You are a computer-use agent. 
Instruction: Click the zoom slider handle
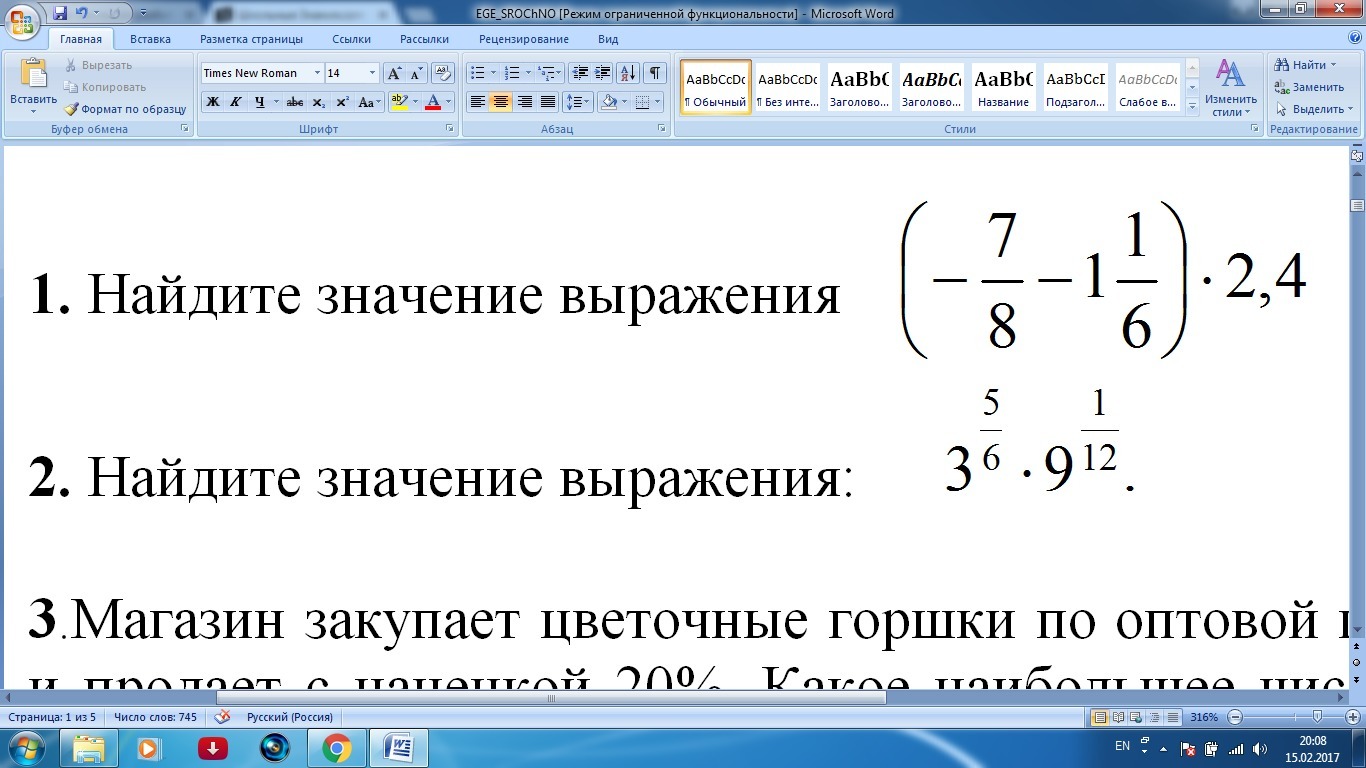pyautogui.click(x=1316, y=717)
